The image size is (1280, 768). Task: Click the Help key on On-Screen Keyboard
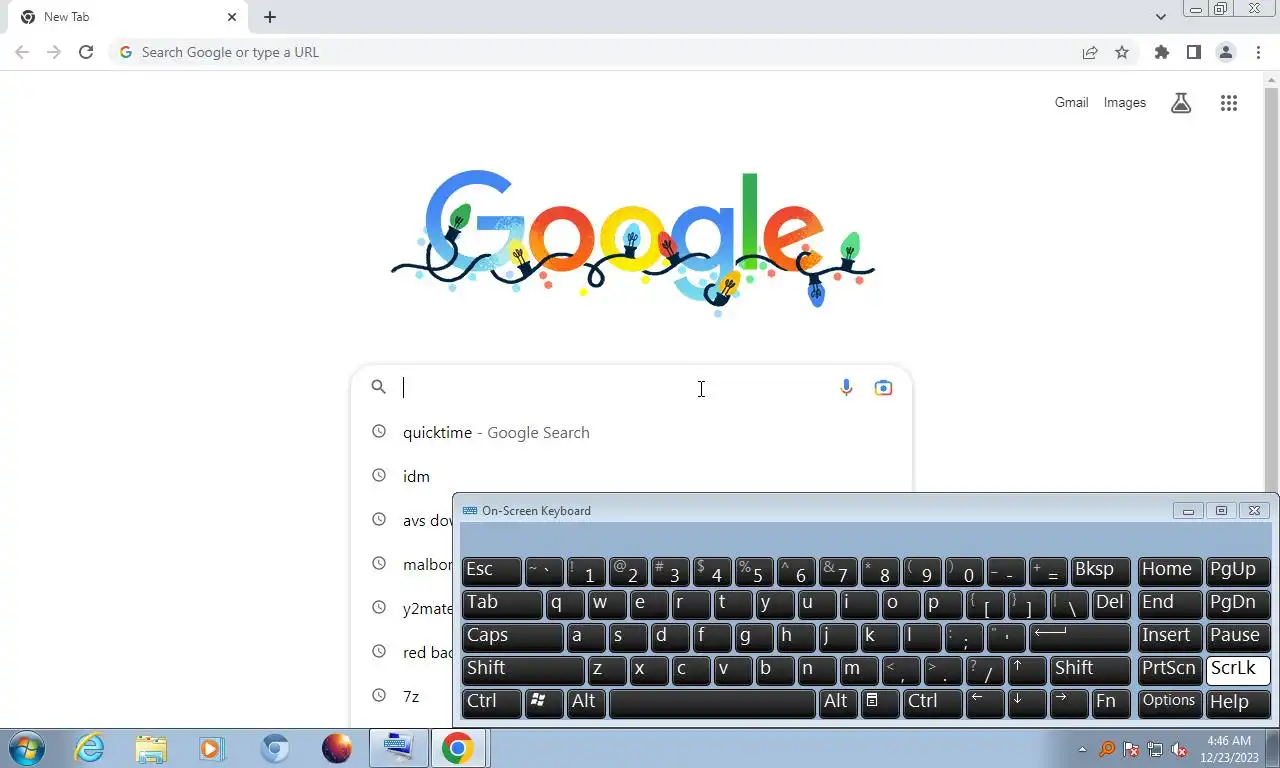1238,702
